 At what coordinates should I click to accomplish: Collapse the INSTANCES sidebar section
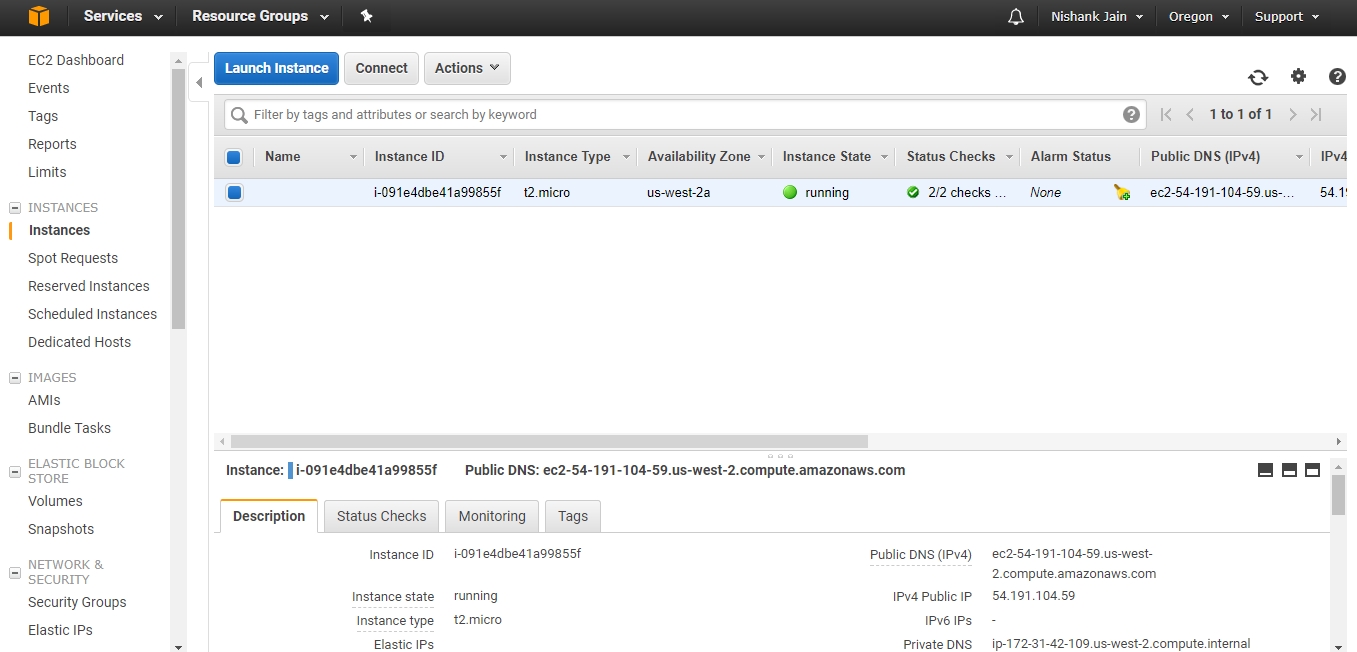(15, 208)
